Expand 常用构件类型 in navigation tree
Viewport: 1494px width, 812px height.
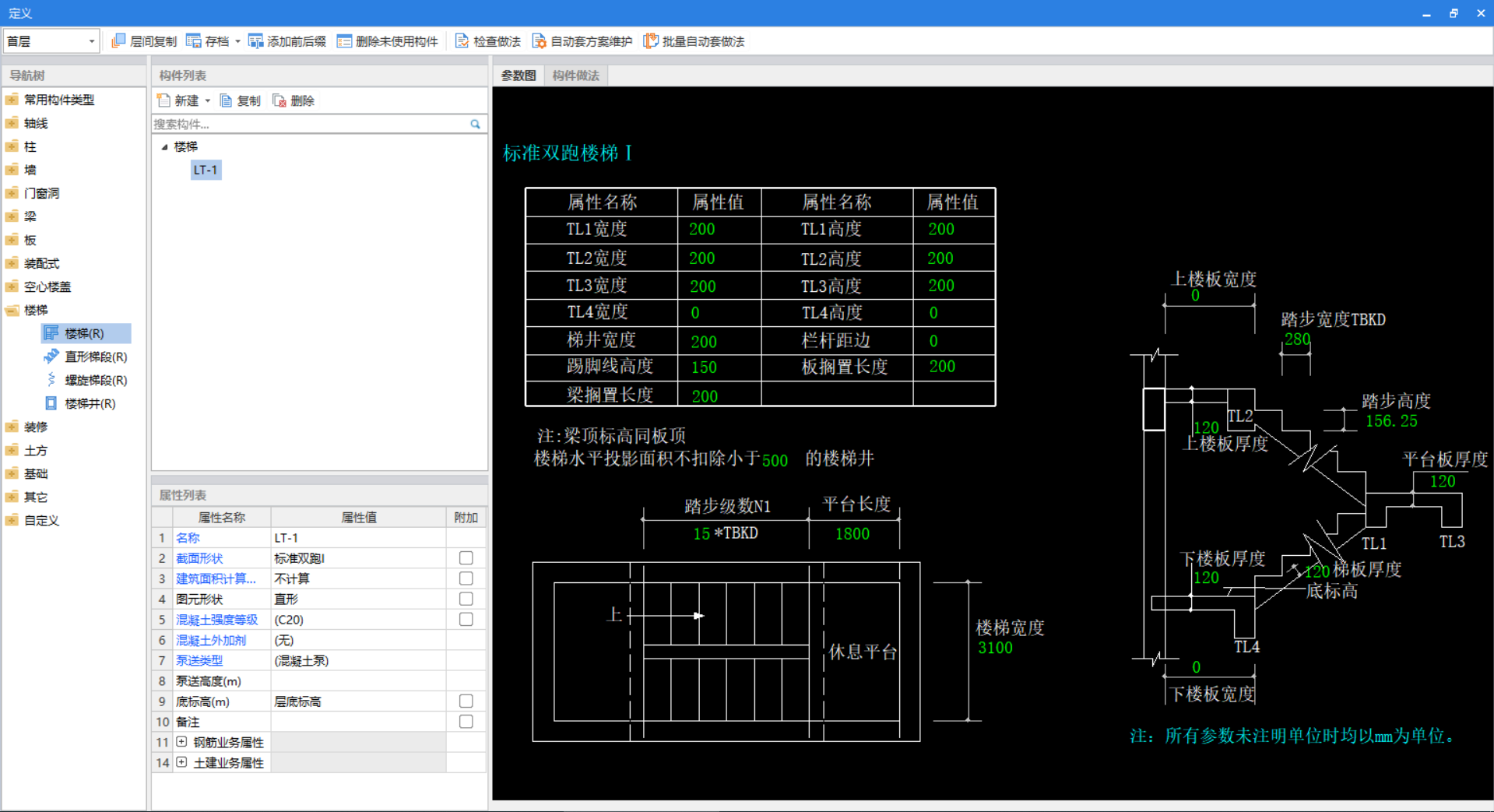[x=12, y=100]
